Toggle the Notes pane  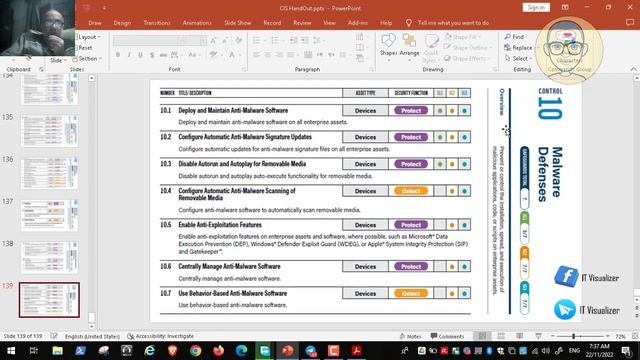(411, 336)
